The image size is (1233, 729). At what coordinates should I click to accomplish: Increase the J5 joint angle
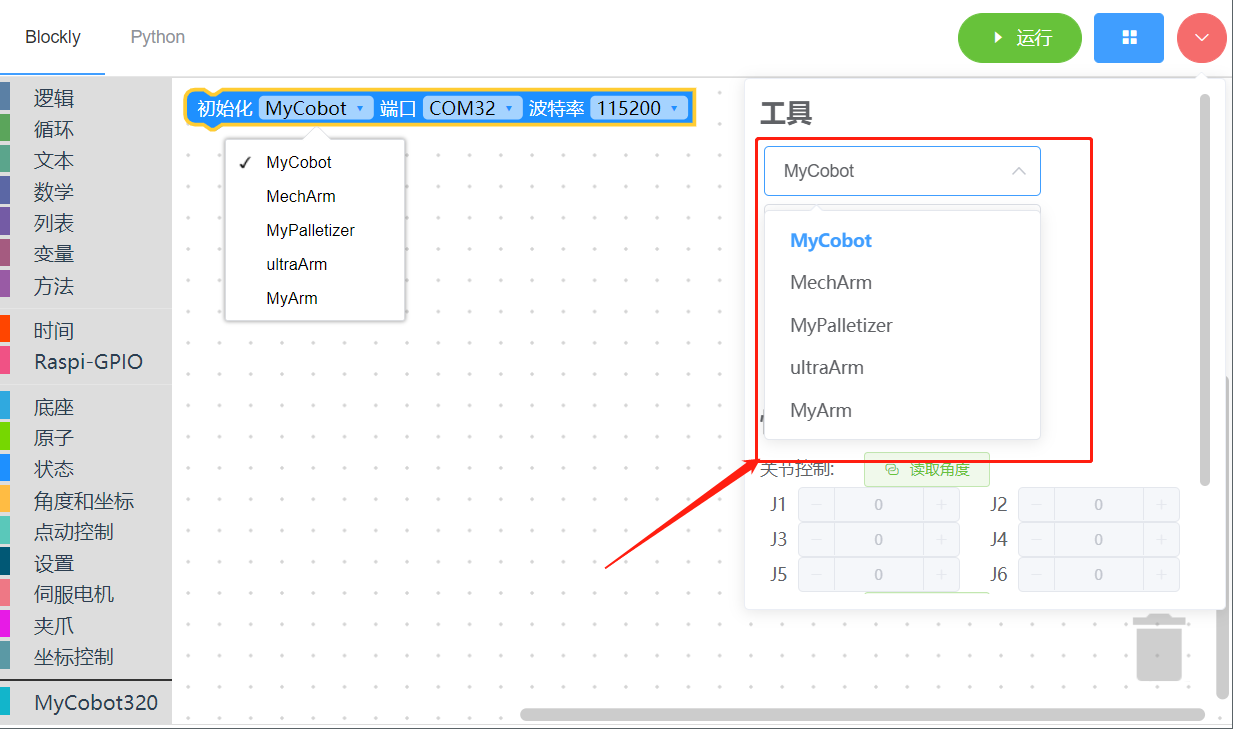coord(941,575)
